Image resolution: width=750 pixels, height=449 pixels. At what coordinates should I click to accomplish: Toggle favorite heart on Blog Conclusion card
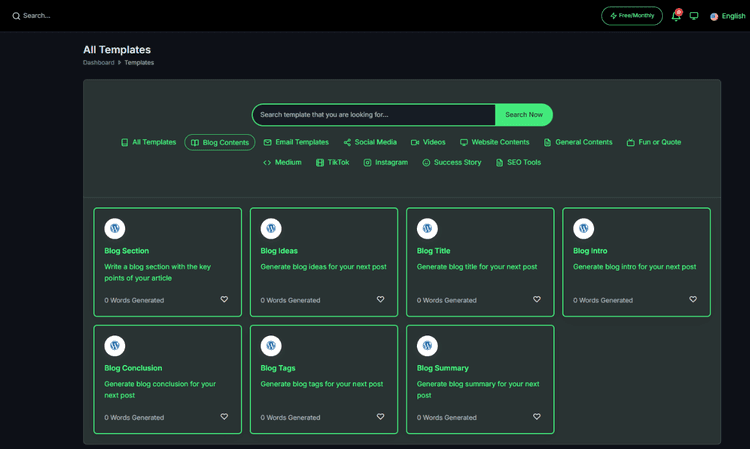point(224,416)
